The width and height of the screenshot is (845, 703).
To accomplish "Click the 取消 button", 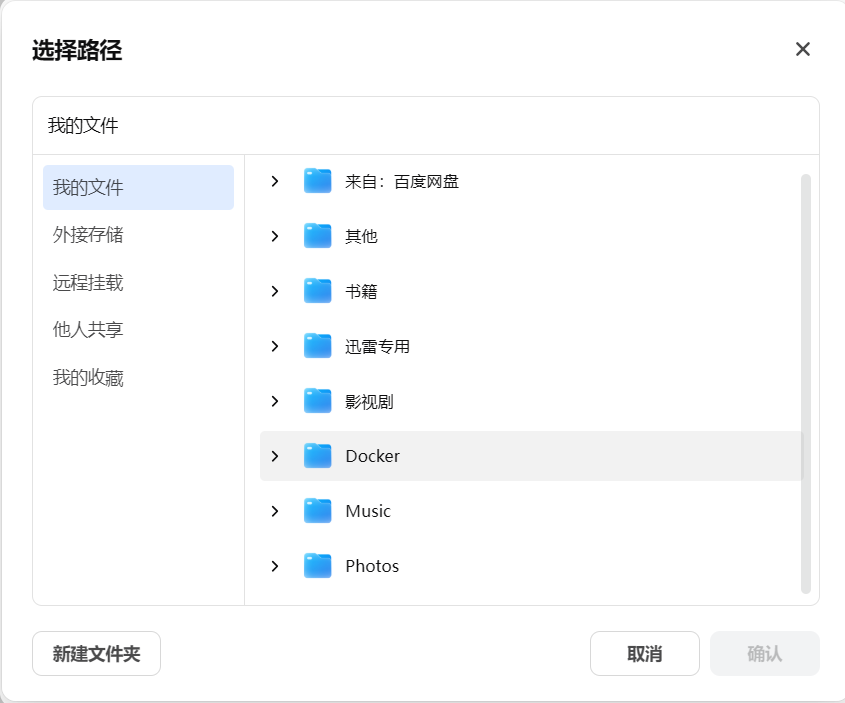I will point(644,654).
